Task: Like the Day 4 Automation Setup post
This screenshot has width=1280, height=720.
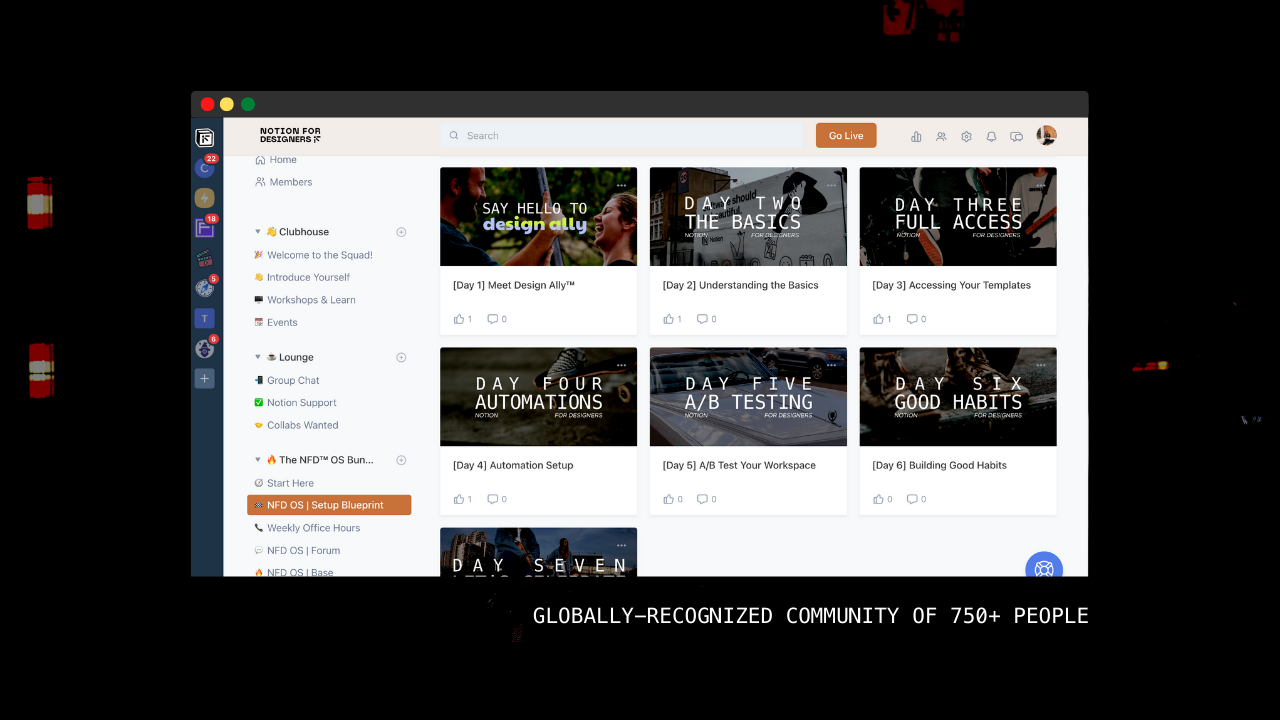Action: coord(459,499)
